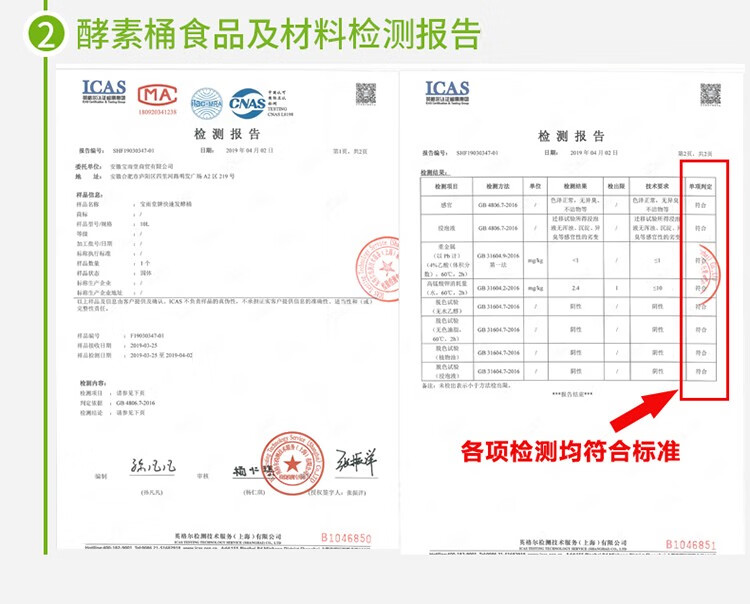Click the 检测结果 table header
The image size is (750, 604).
click(575, 187)
